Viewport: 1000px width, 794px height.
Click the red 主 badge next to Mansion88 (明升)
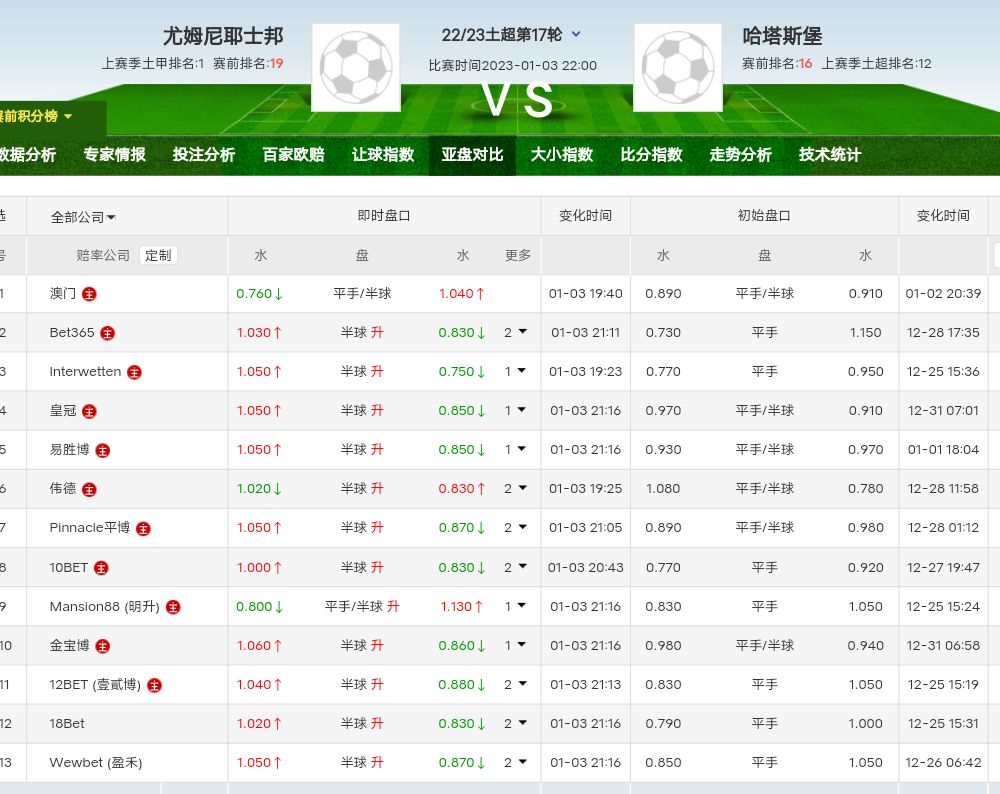(174, 607)
